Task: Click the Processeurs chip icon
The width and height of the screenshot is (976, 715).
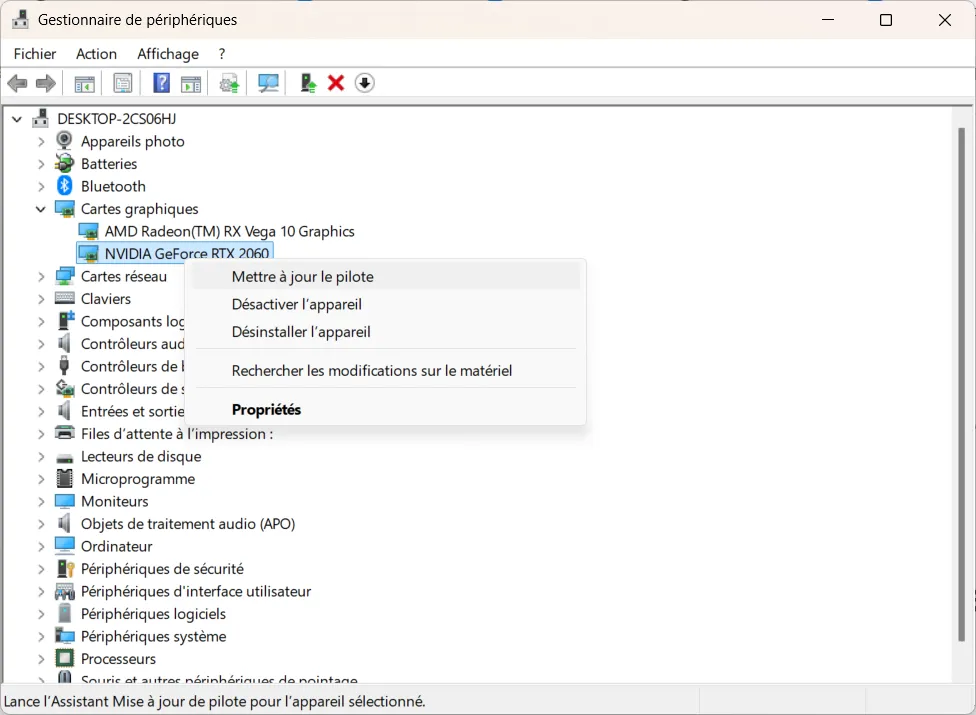Action: click(x=65, y=658)
